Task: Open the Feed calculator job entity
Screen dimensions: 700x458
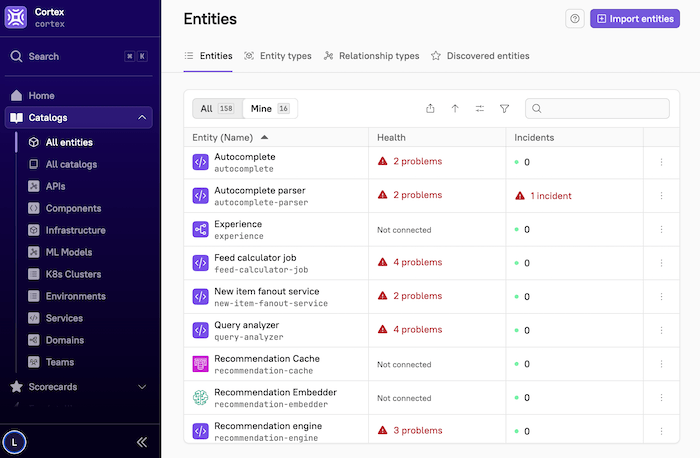Action: click(255, 258)
